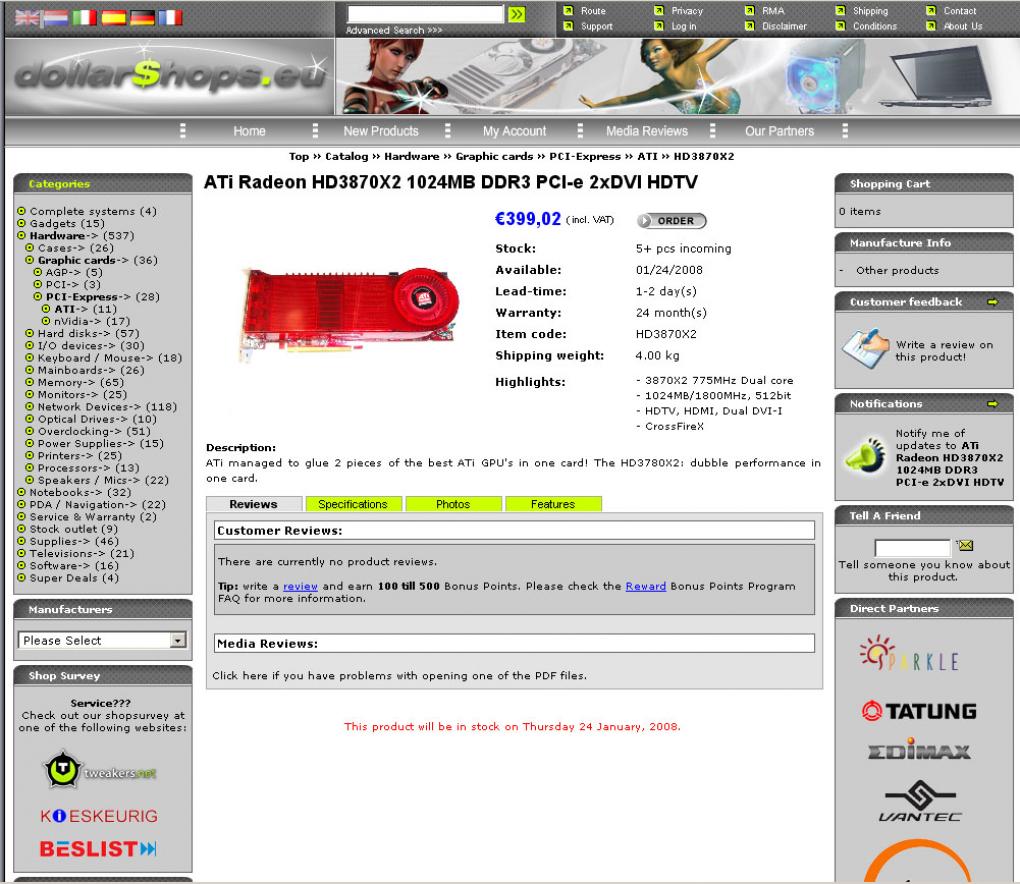Click the Catalog breadcrumb link

tap(347, 156)
